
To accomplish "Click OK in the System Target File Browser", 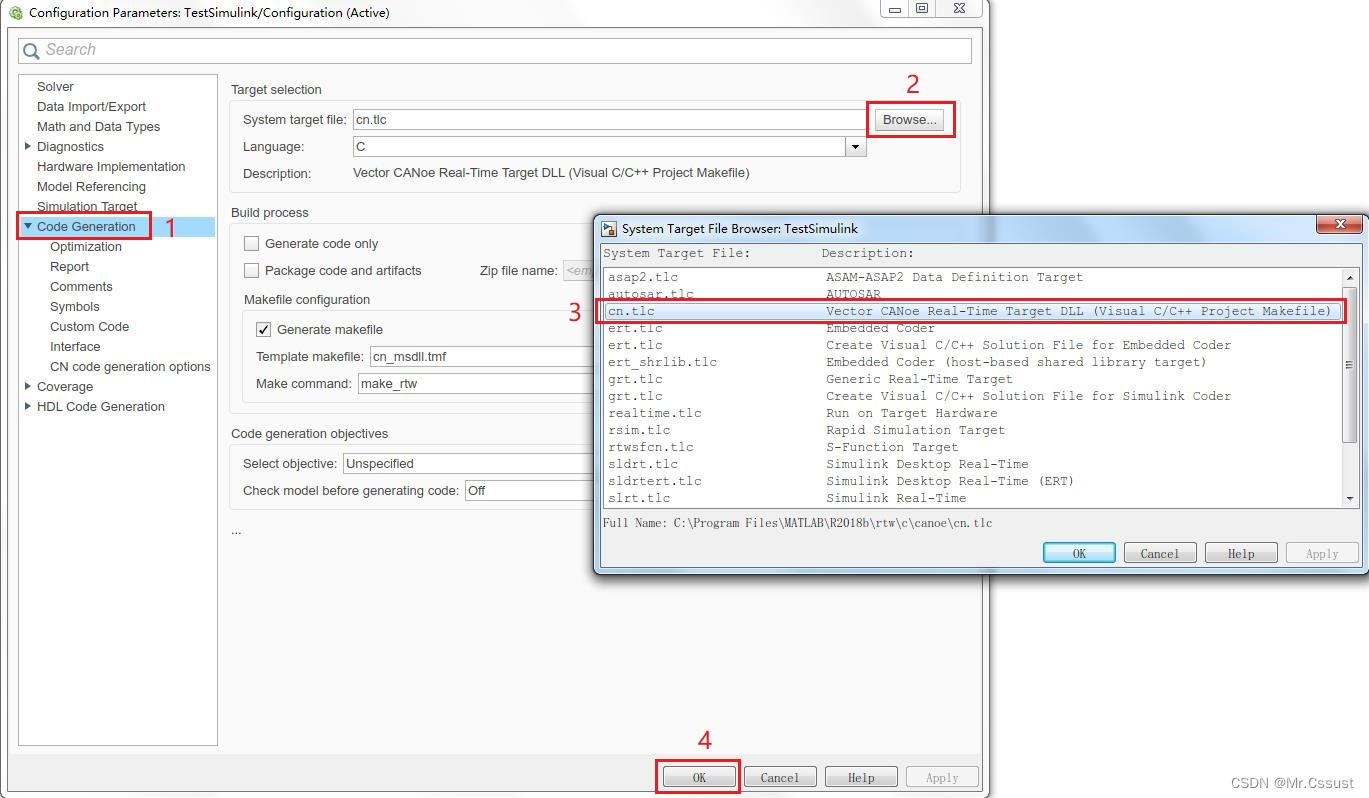I will 1078,552.
